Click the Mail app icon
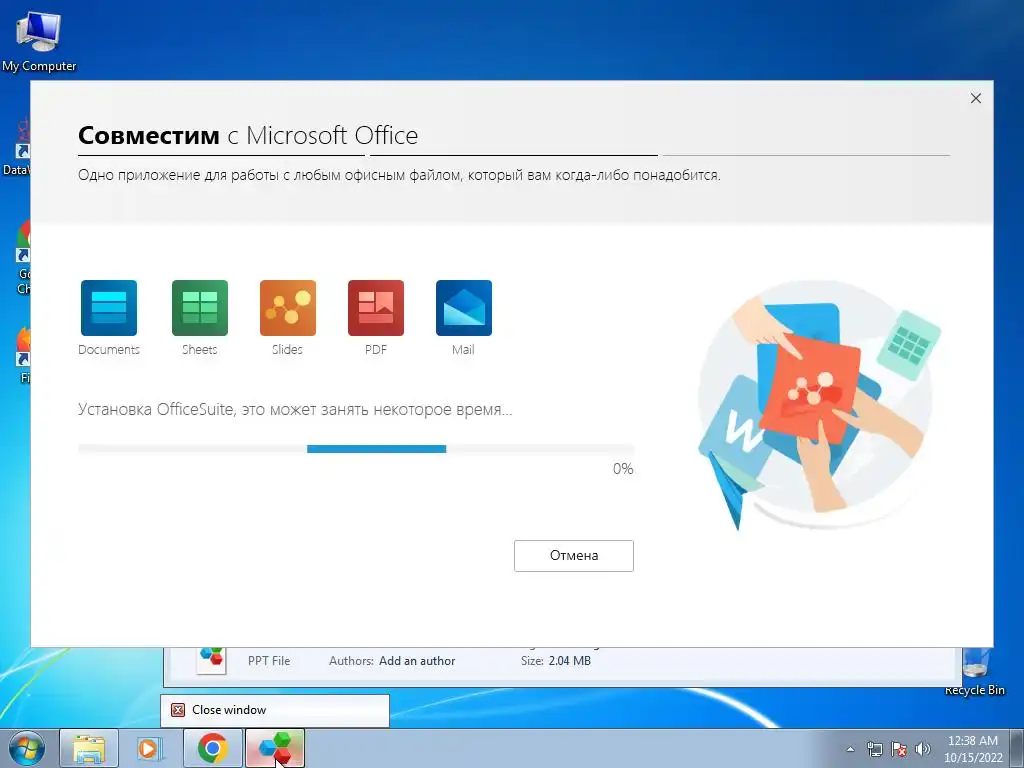The width and height of the screenshot is (1024, 768). (464, 308)
